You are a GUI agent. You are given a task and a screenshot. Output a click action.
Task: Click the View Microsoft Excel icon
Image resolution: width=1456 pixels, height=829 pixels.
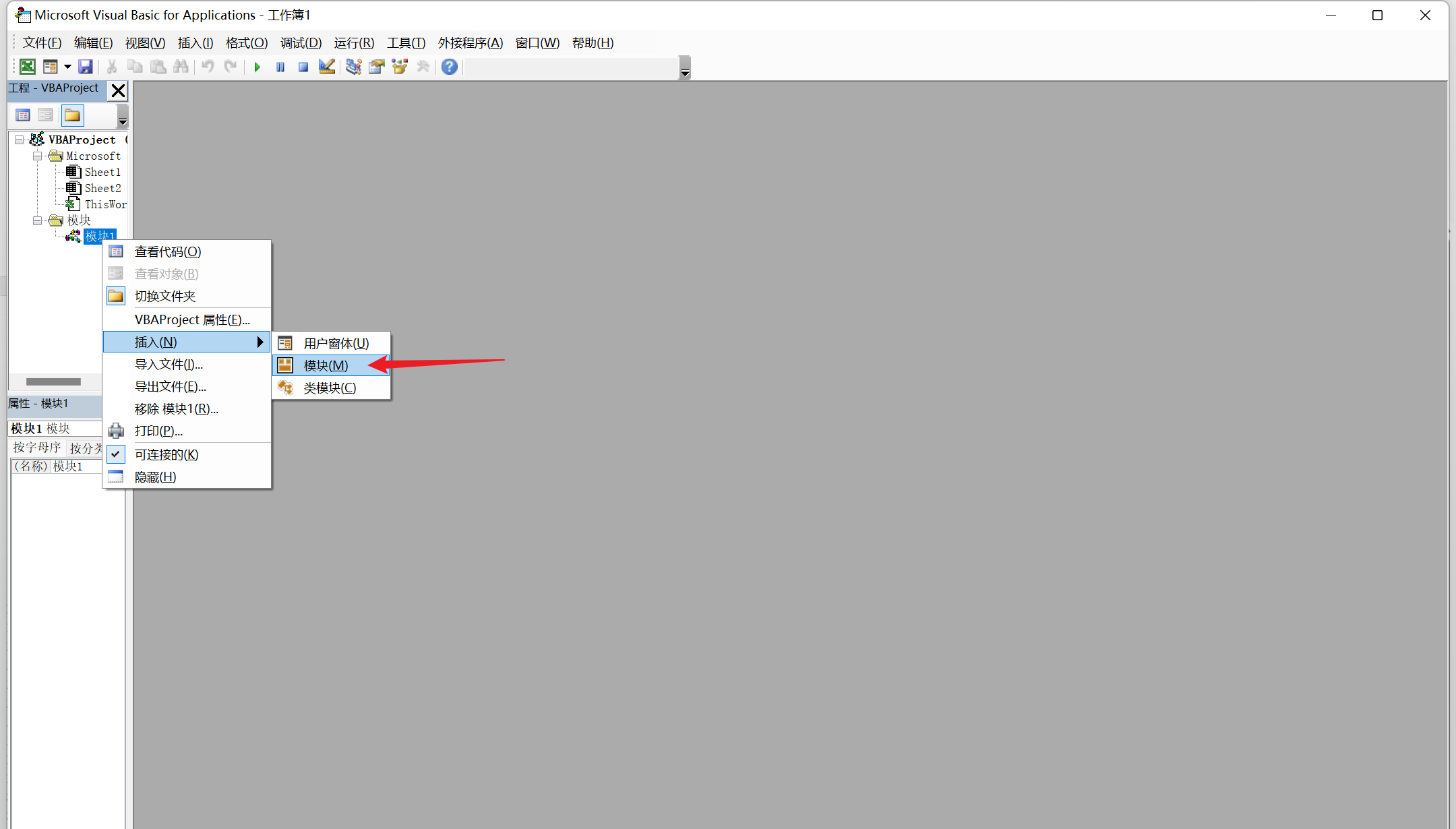28,66
